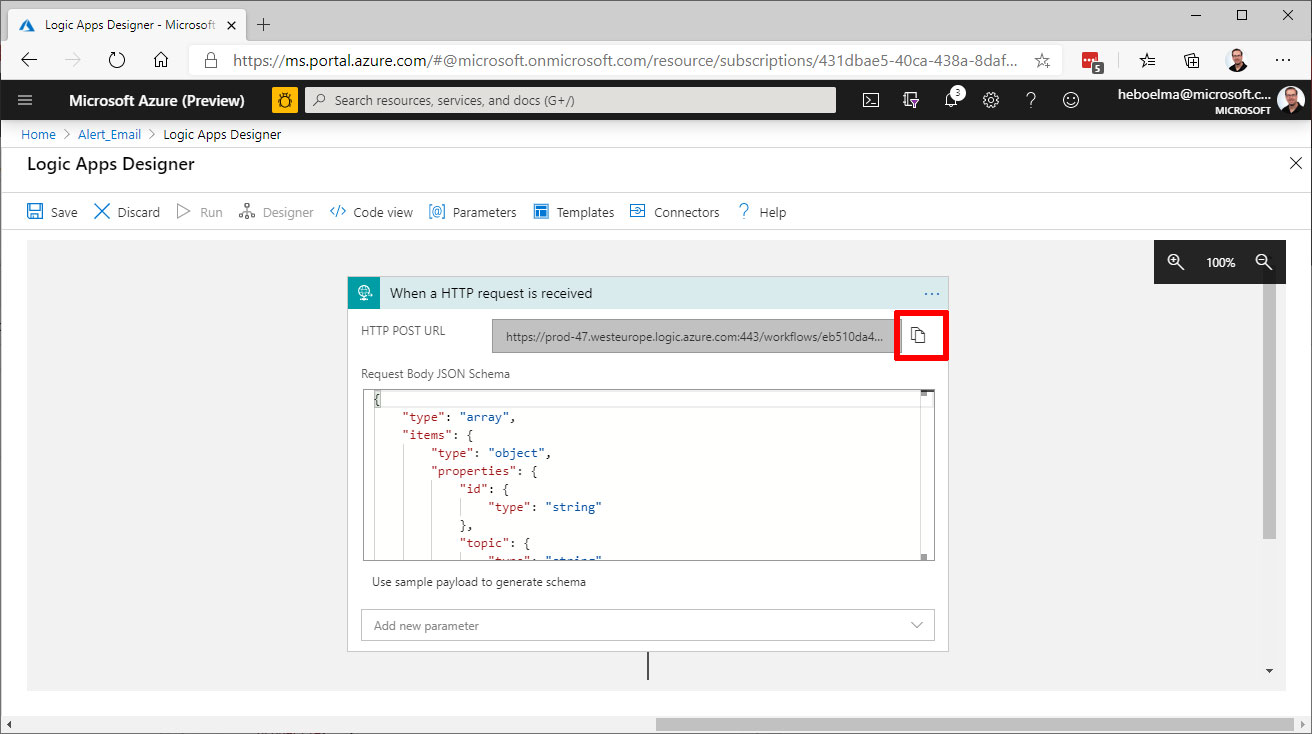Run the logic app
Screen dimensions: 1312x734
click(199, 212)
